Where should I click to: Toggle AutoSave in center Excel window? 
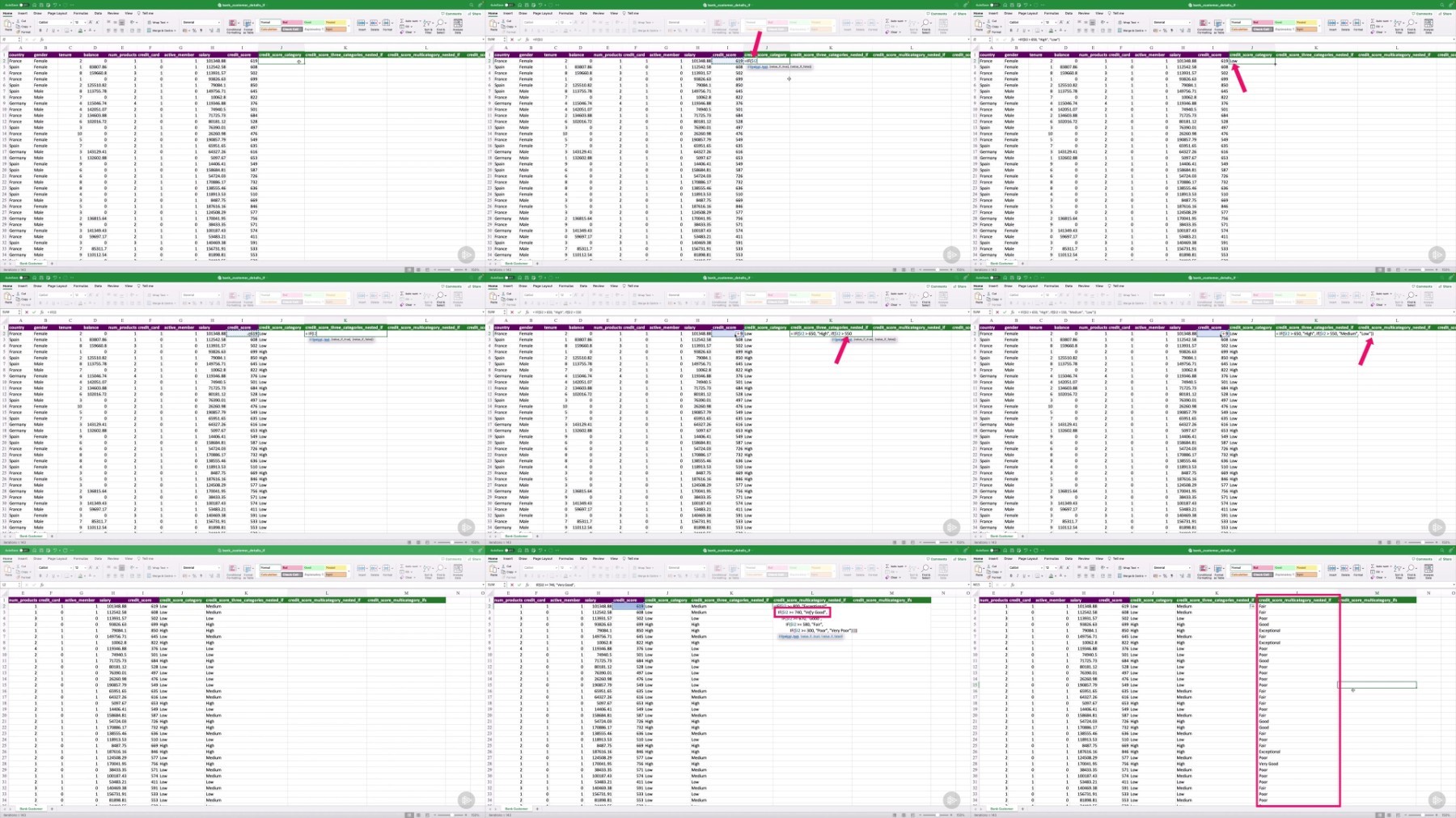pyautogui.click(x=510, y=278)
